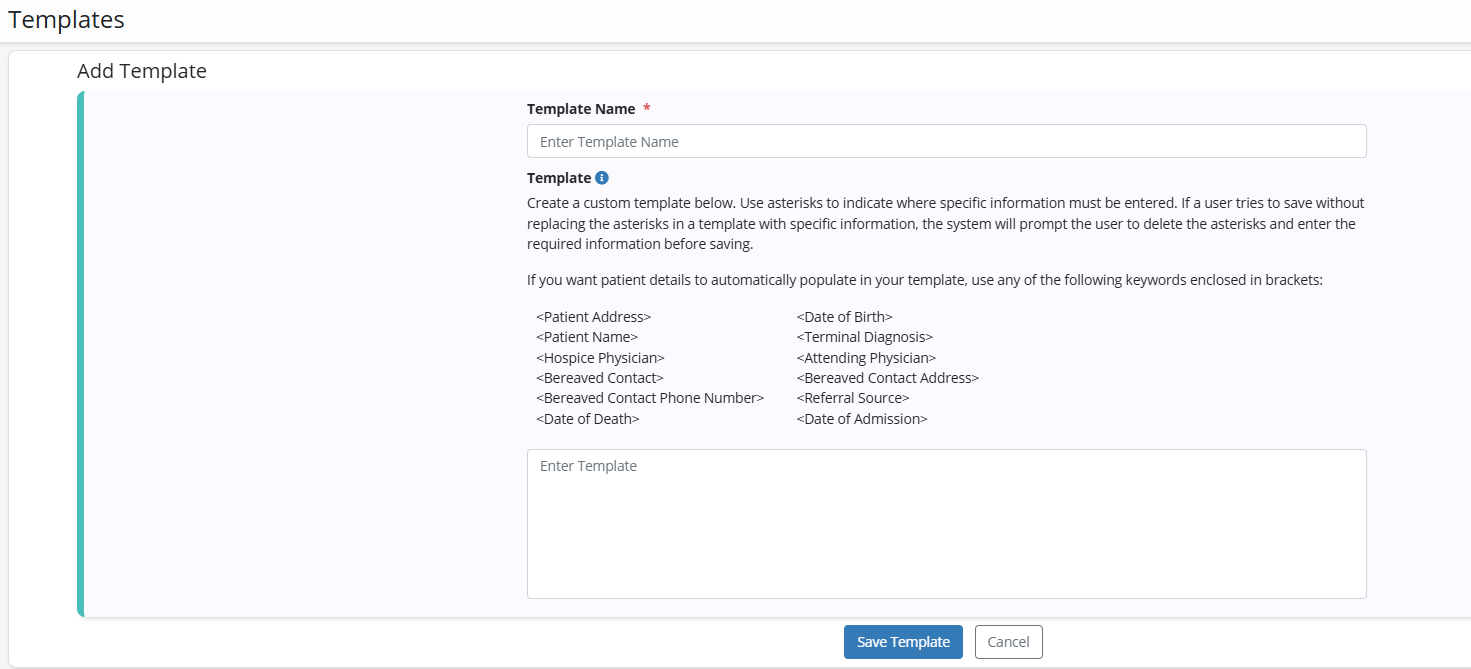This screenshot has width=1471, height=669.
Task: Focus the Enter Template Name field
Action: coord(946,142)
